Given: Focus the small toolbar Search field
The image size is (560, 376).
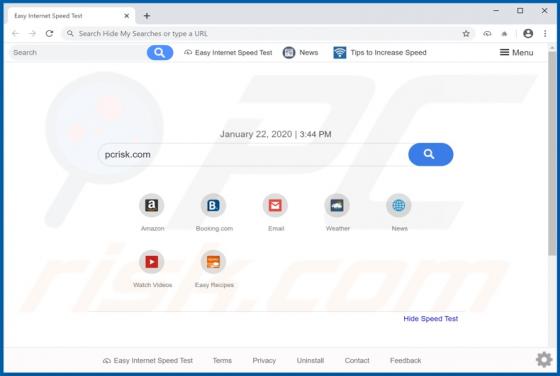Looking at the screenshot, I should point(78,52).
